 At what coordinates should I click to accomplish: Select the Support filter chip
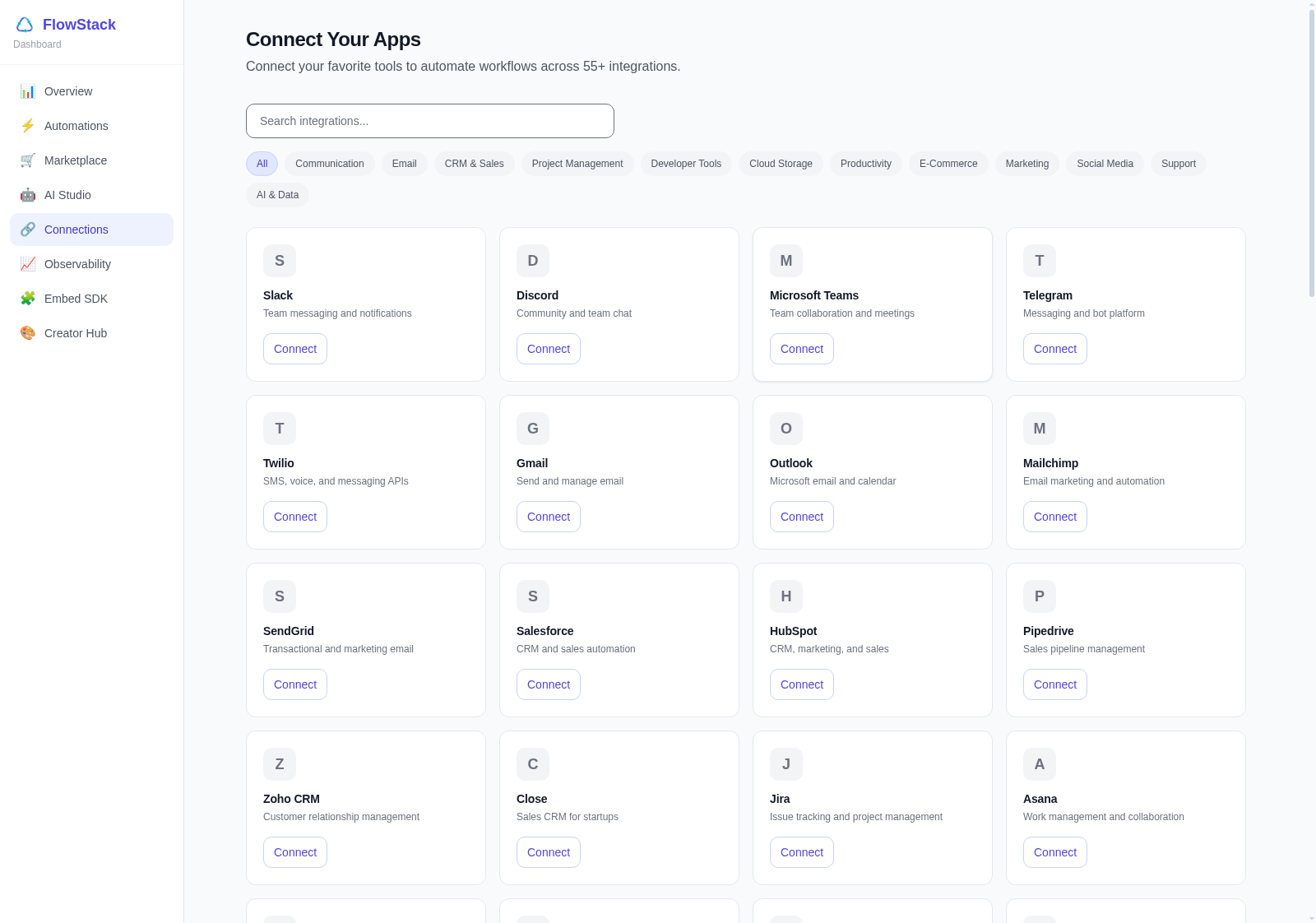click(x=1179, y=164)
